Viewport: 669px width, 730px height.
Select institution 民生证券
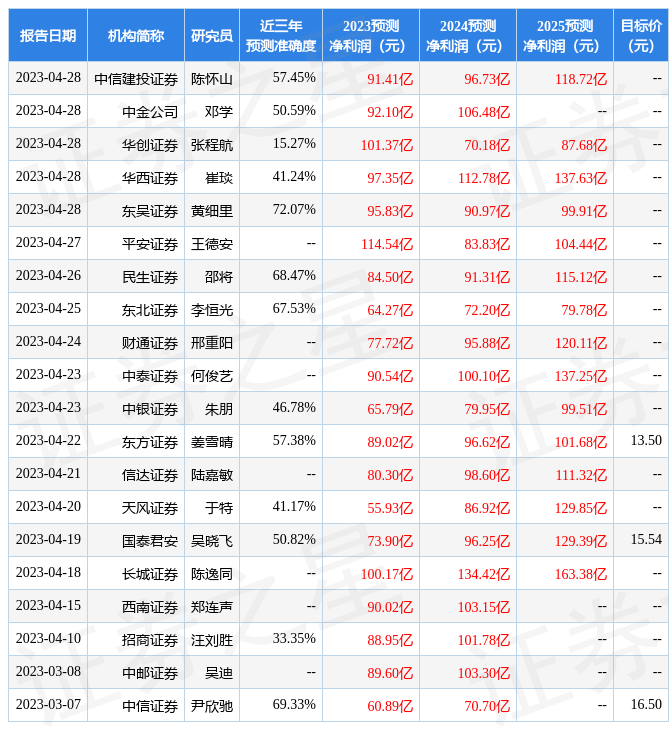150,277
